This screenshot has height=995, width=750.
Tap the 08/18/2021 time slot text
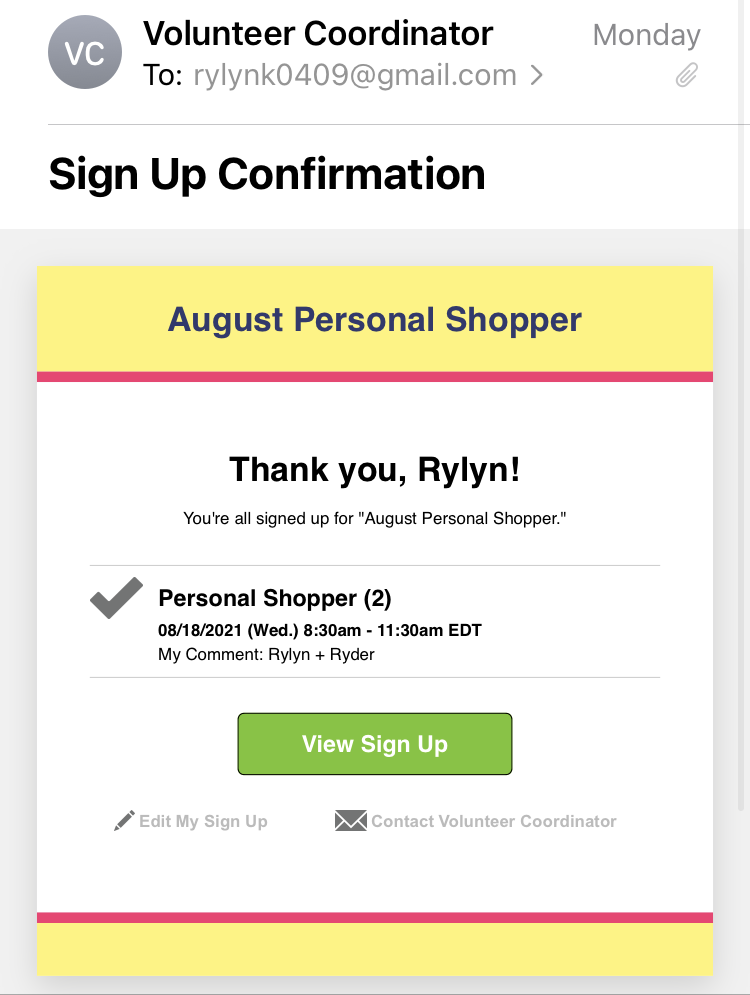[320, 631]
